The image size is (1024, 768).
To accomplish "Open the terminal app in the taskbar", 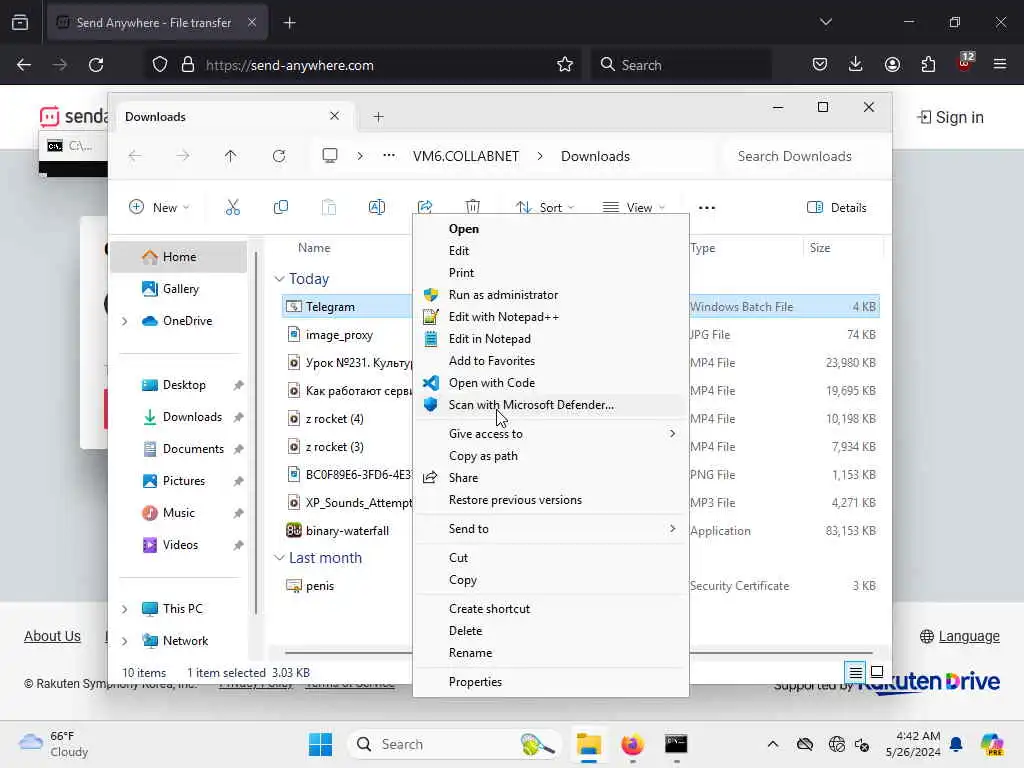I will click(676, 744).
